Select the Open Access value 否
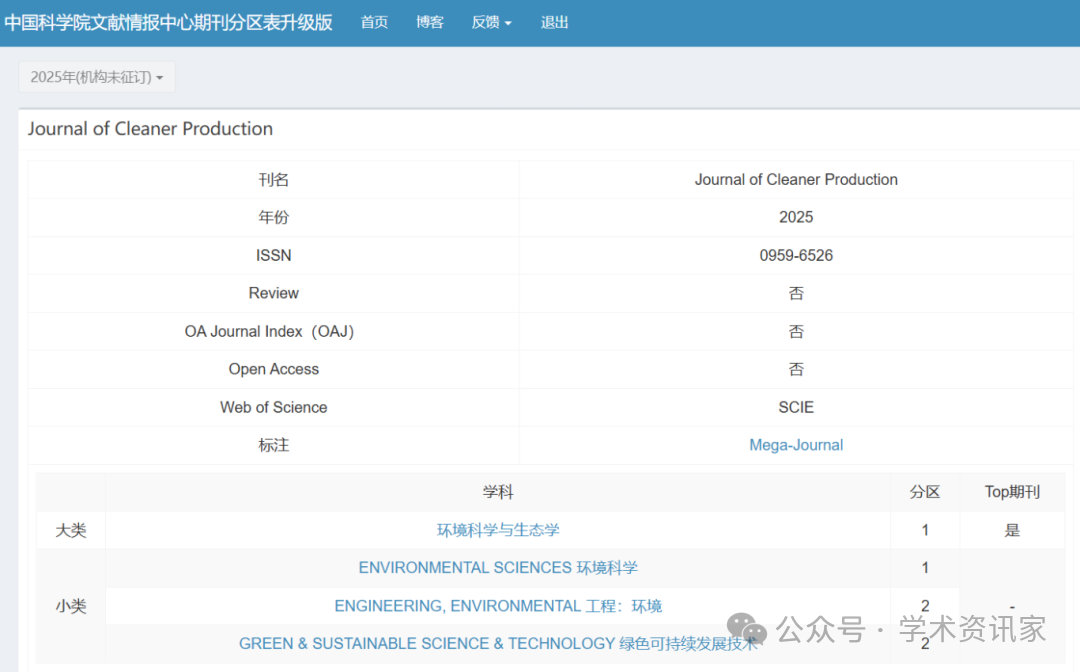Image resolution: width=1080 pixels, height=672 pixels. point(796,369)
